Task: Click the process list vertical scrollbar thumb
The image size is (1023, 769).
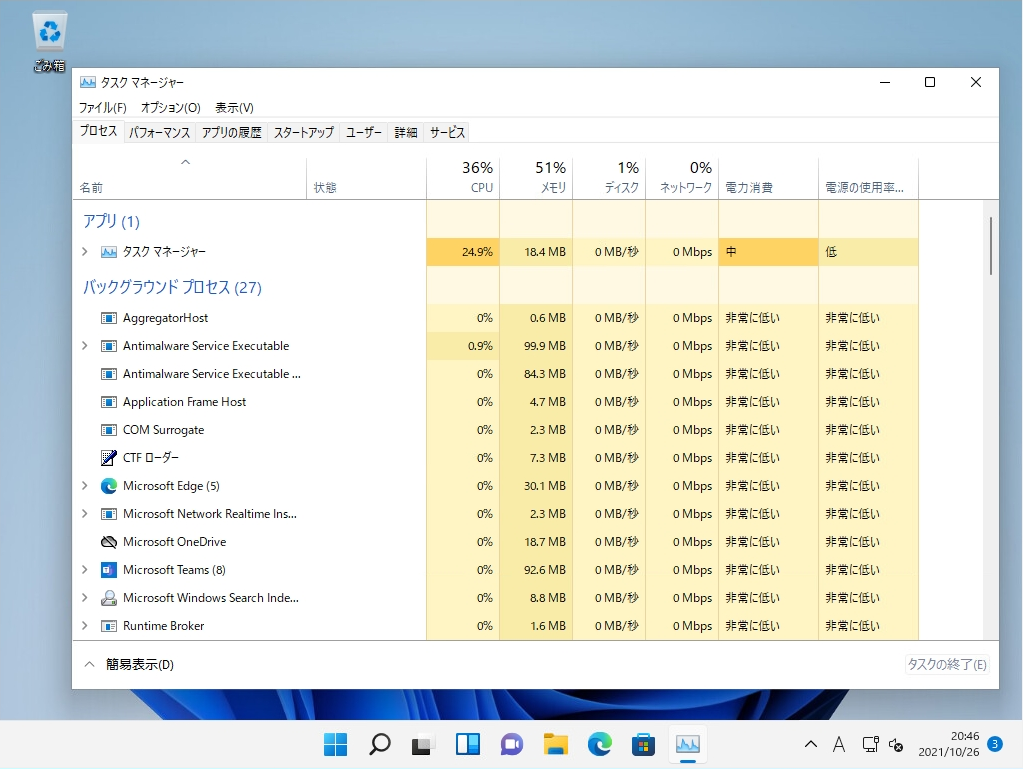Action: click(x=990, y=246)
